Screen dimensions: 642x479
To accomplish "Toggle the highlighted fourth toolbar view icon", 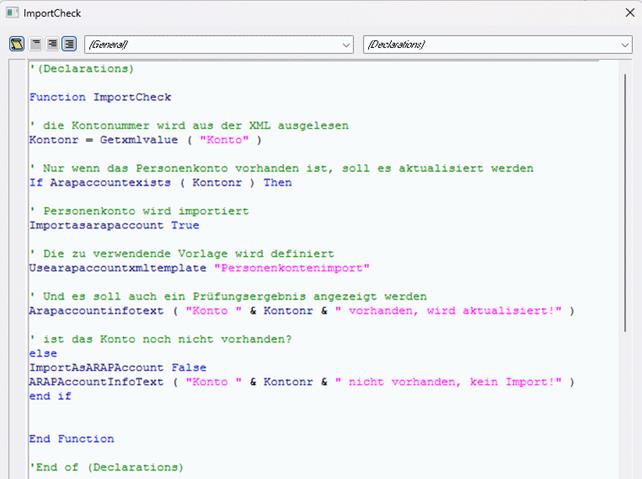I will 69,44.
